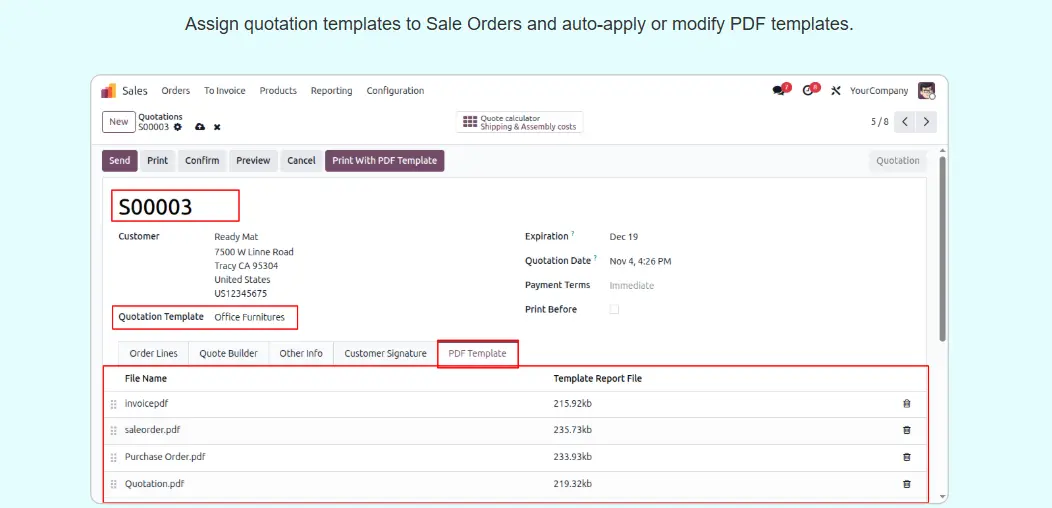Click the gear icon next to S00003
This screenshot has height=508, width=1052.
178,127
